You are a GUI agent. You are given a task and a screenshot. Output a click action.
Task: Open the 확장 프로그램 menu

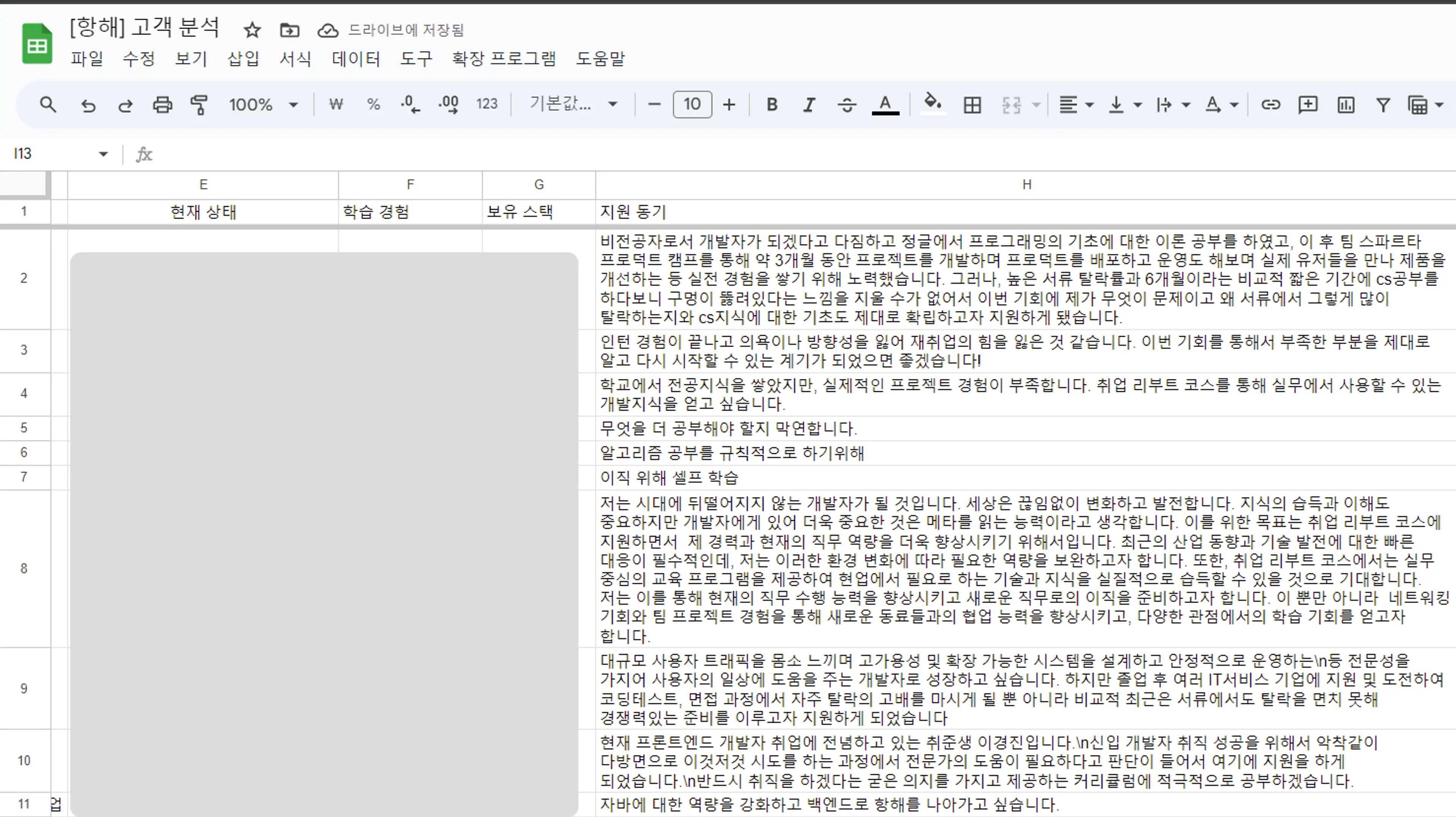point(504,58)
